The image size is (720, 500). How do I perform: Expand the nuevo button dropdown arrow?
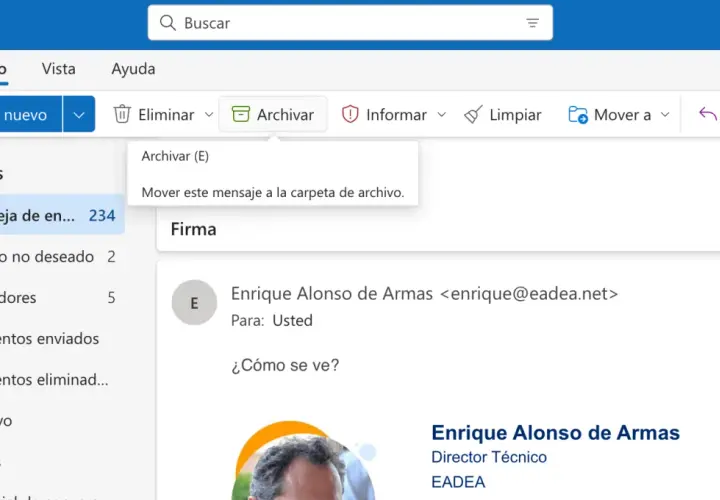[79, 114]
